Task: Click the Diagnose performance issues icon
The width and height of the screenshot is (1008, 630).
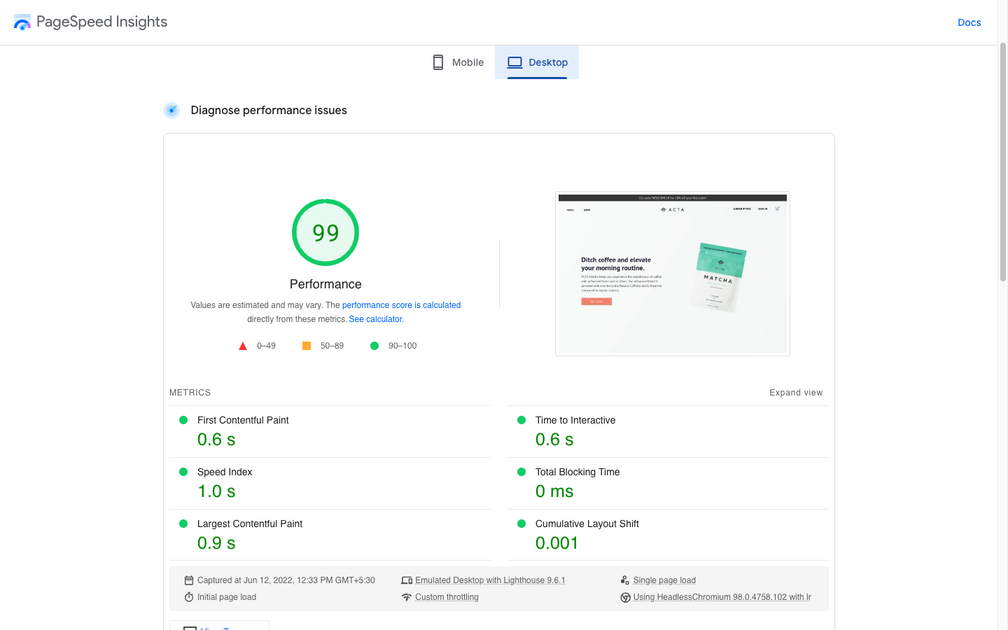Action: click(x=172, y=111)
